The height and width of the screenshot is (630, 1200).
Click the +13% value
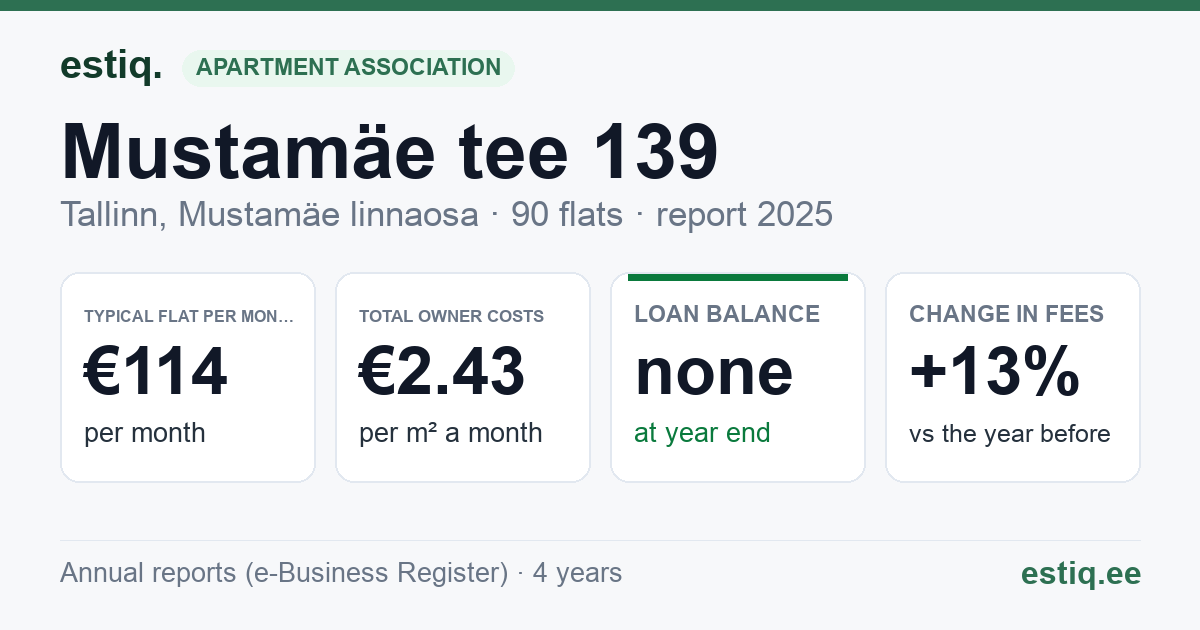(x=994, y=371)
